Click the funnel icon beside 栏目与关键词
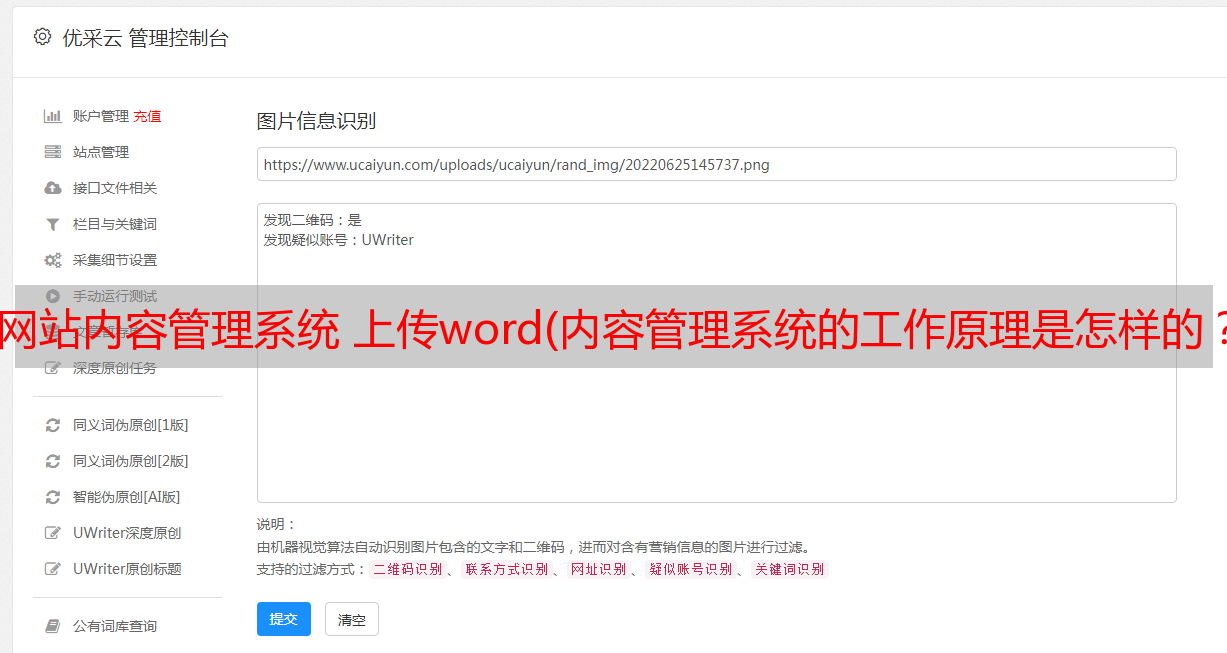This screenshot has height=653, width=1227. point(53,224)
